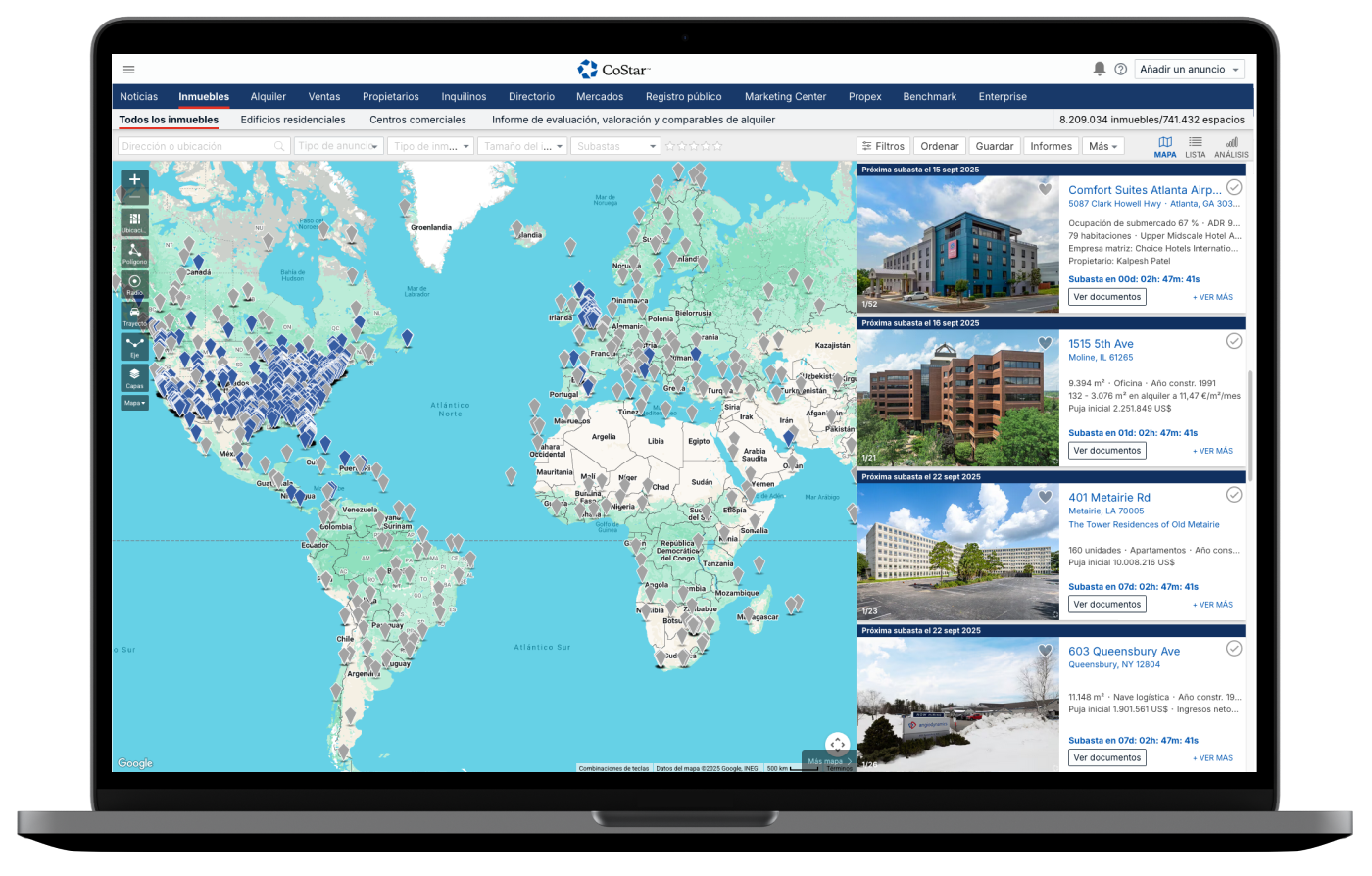Go to the Mercados menu item
The height and width of the screenshot is (876, 1372).
pyautogui.click(x=600, y=97)
